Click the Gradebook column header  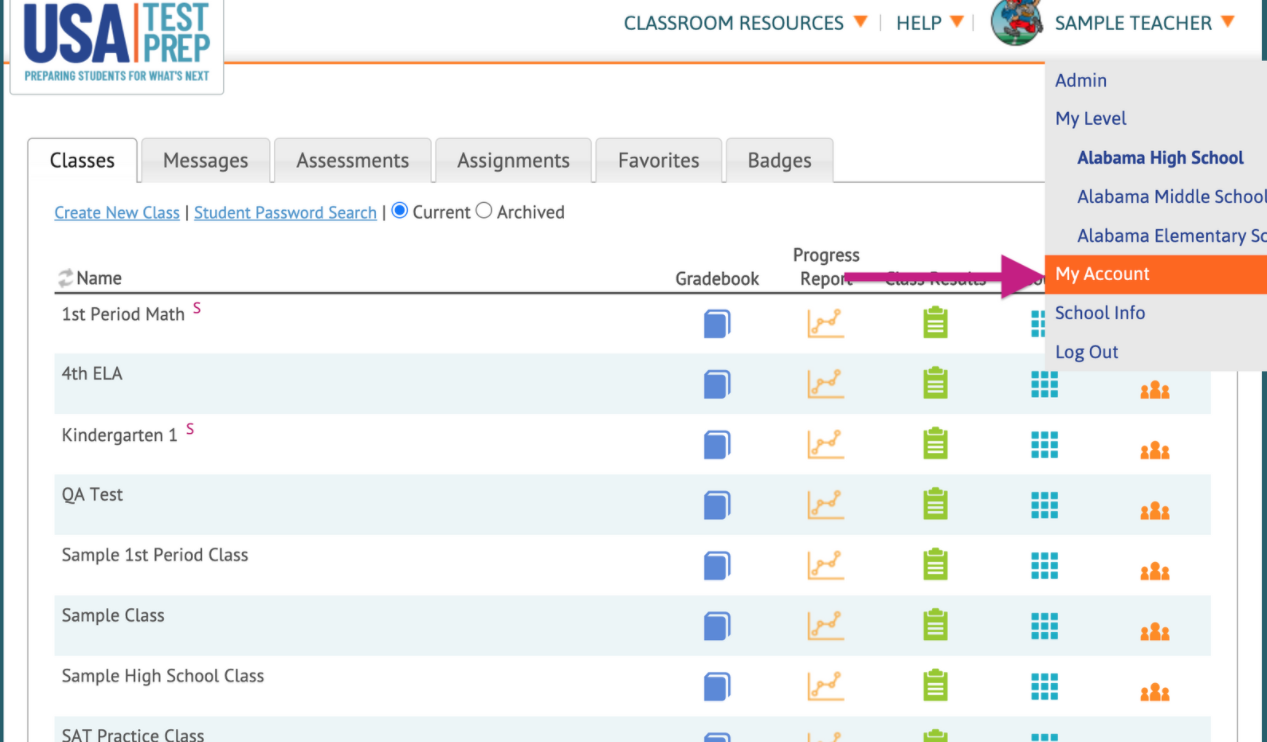(717, 279)
